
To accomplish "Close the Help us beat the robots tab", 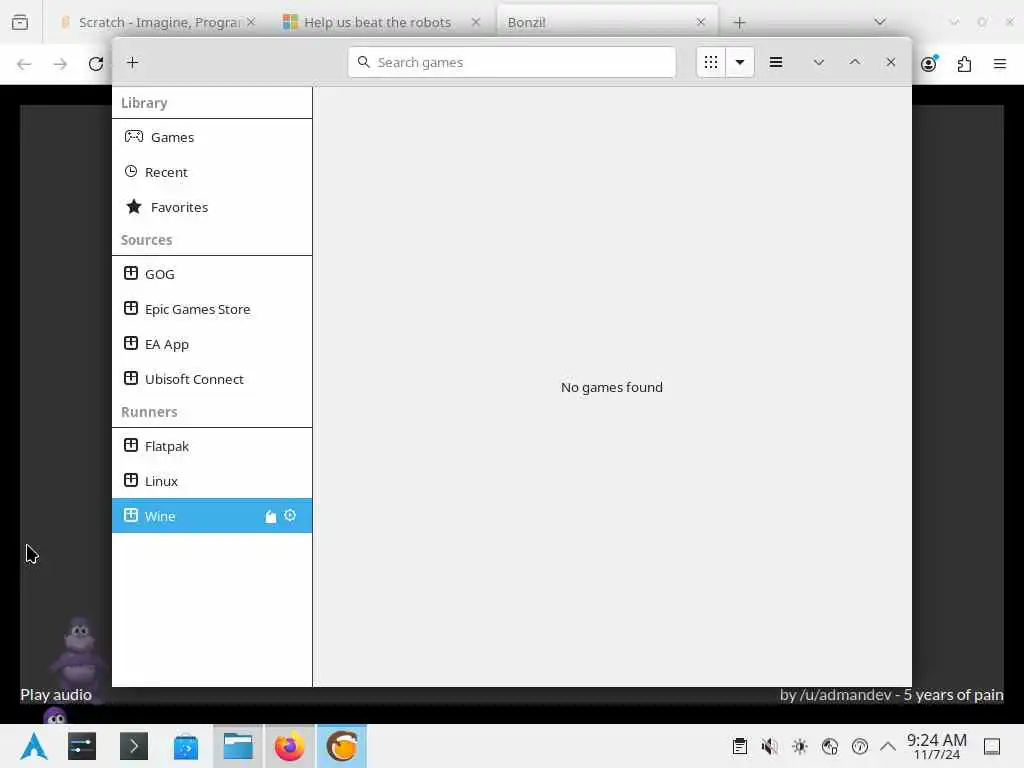I will tap(476, 22).
